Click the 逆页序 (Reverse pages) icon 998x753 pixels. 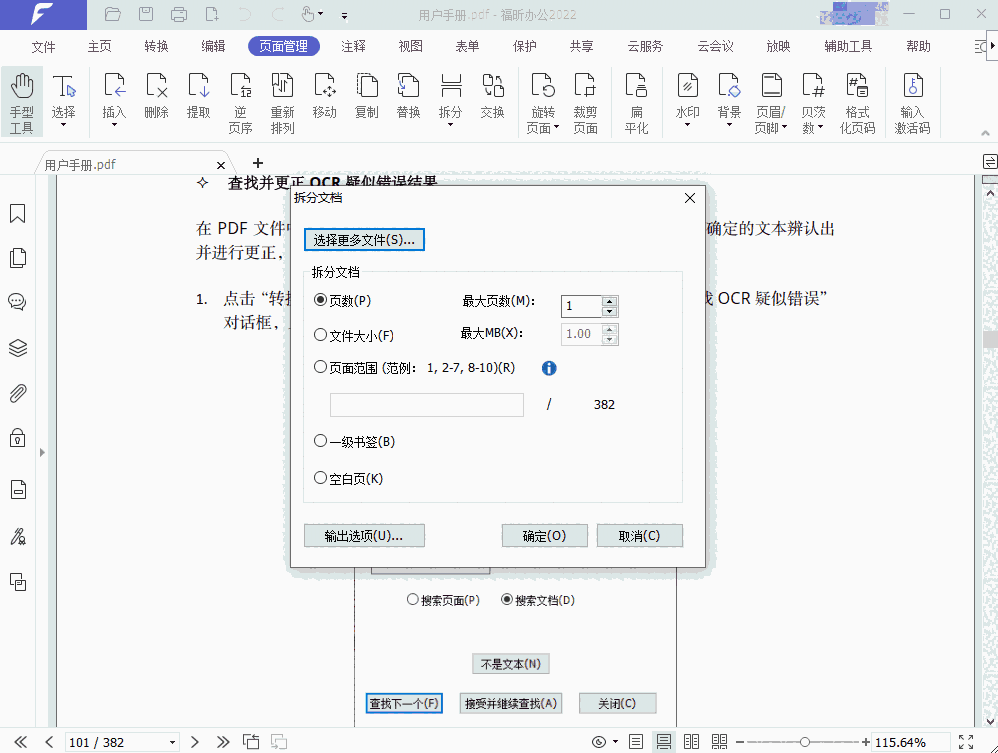coord(240,102)
